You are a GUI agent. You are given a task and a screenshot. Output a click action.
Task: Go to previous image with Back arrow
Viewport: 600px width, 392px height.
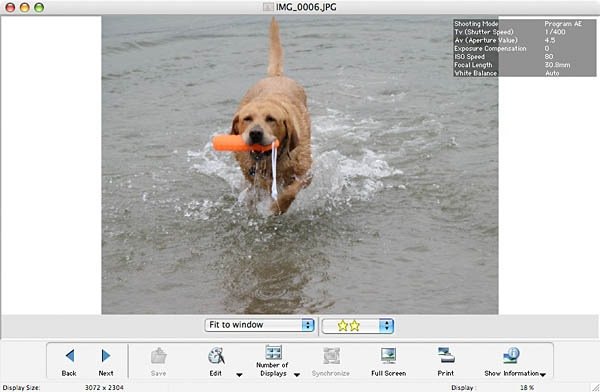tap(70, 356)
